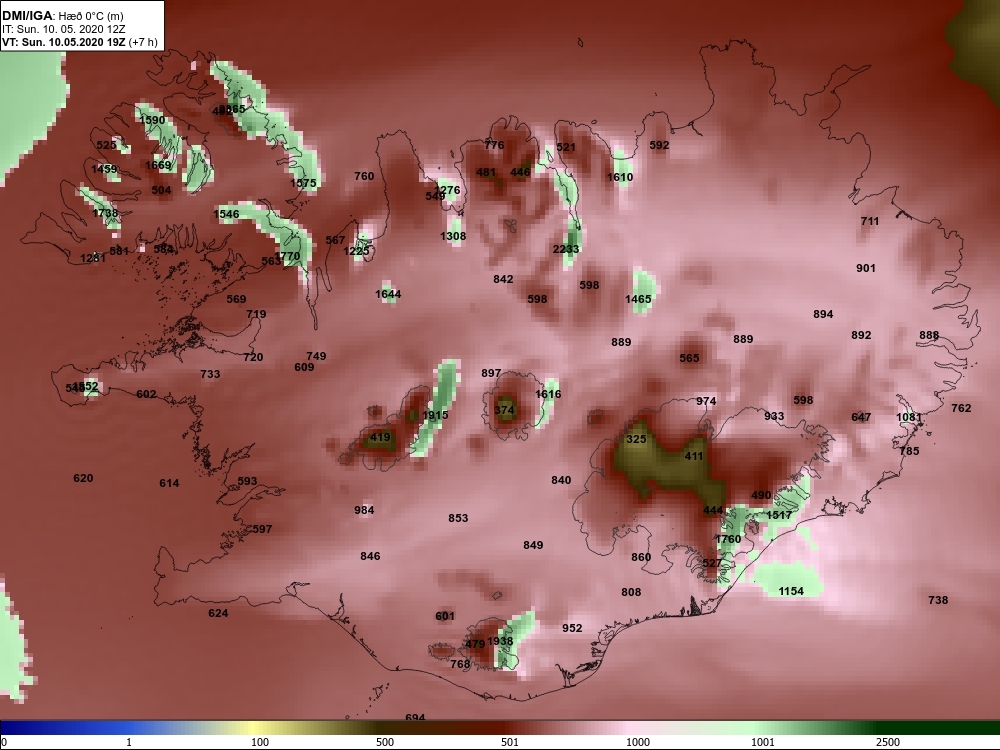Select the 374 glacier value
Image resolution: width=1000 pixels, height=750 pixels.
pyautogui.click(x=504, y=410)
